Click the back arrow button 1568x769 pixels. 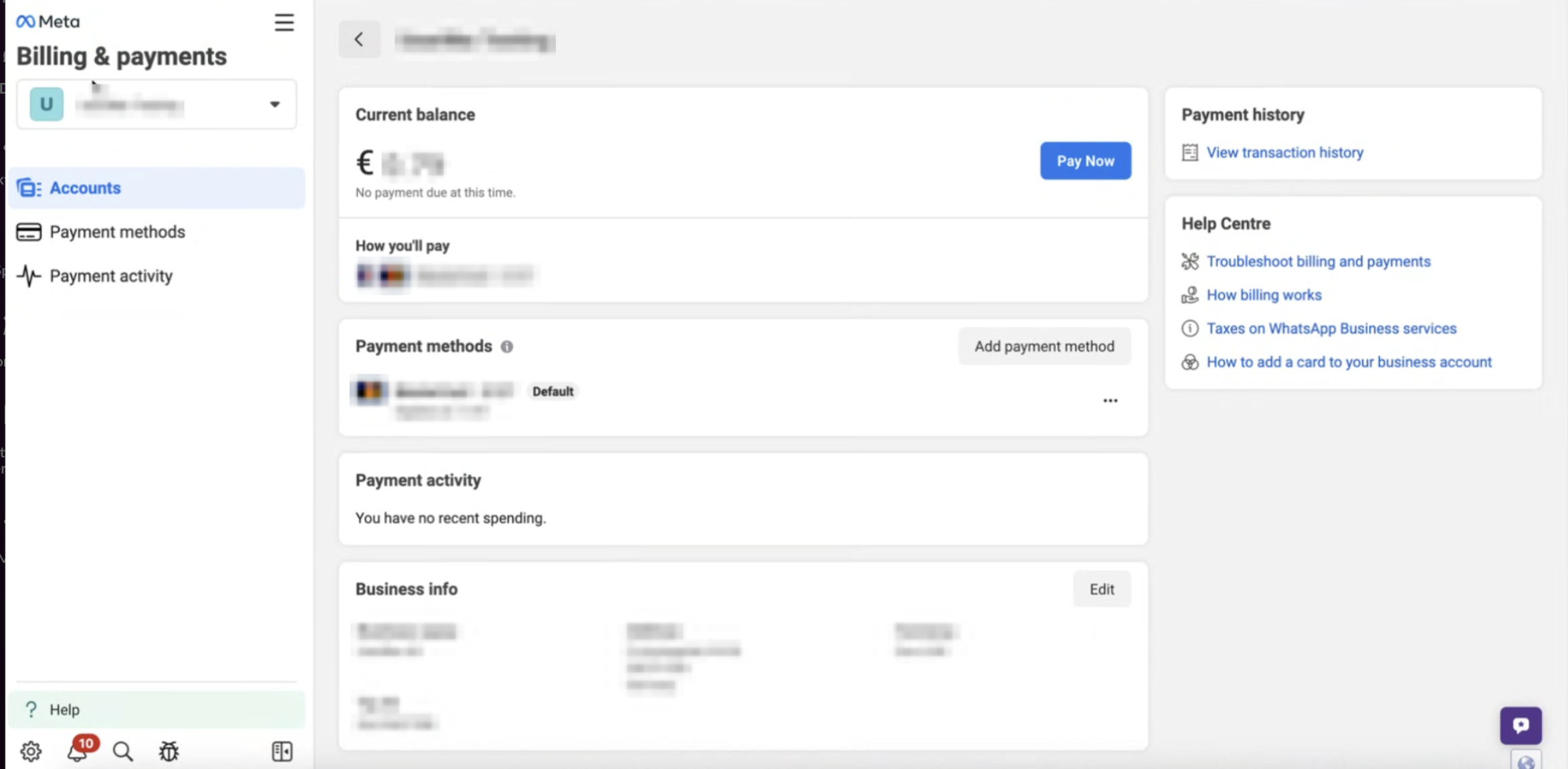359,39
